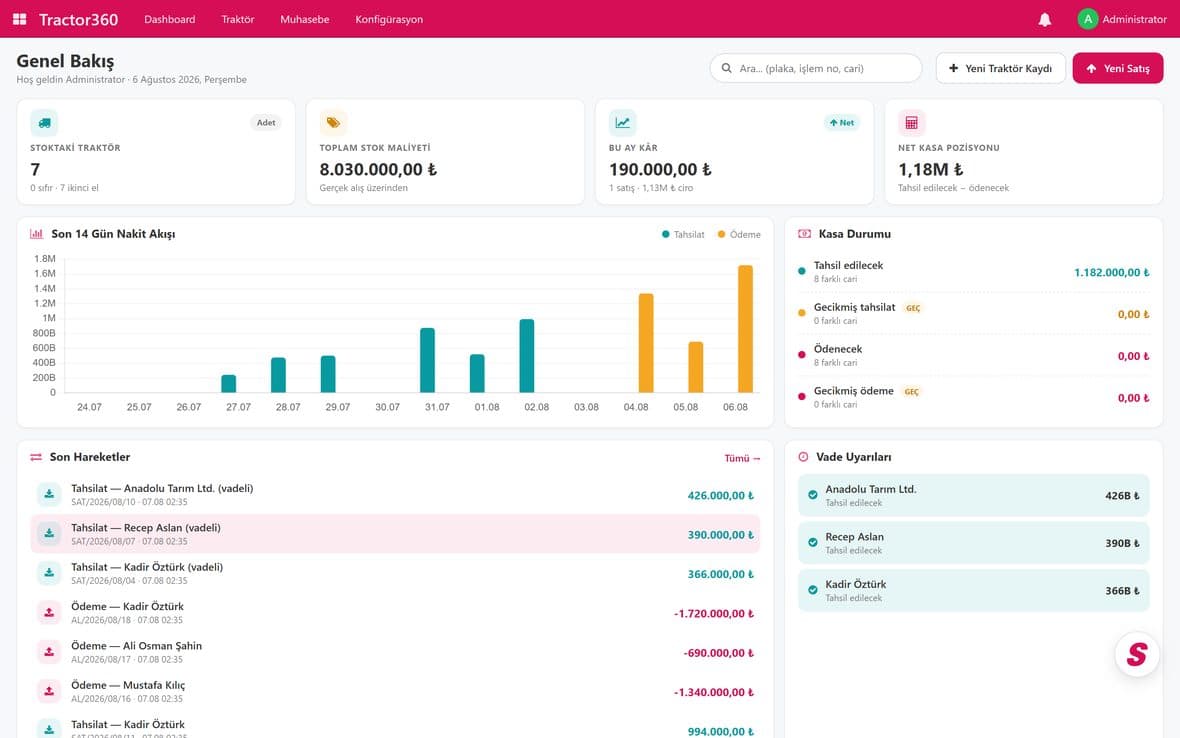Click upload icon on Ödeme Kadir Öztürk row
This screenshot has width=1180, height=738.
pos(49,612)
